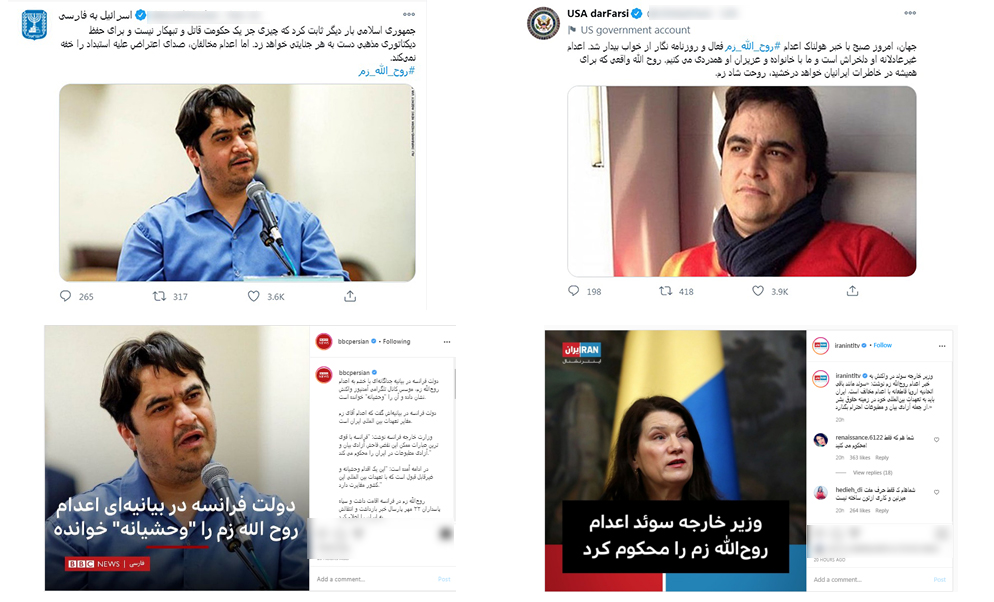Open the #روح_الله_زم hashtag in Israel tweet
The height and width of the screenshot is (602, 994).
coord(386,71)
